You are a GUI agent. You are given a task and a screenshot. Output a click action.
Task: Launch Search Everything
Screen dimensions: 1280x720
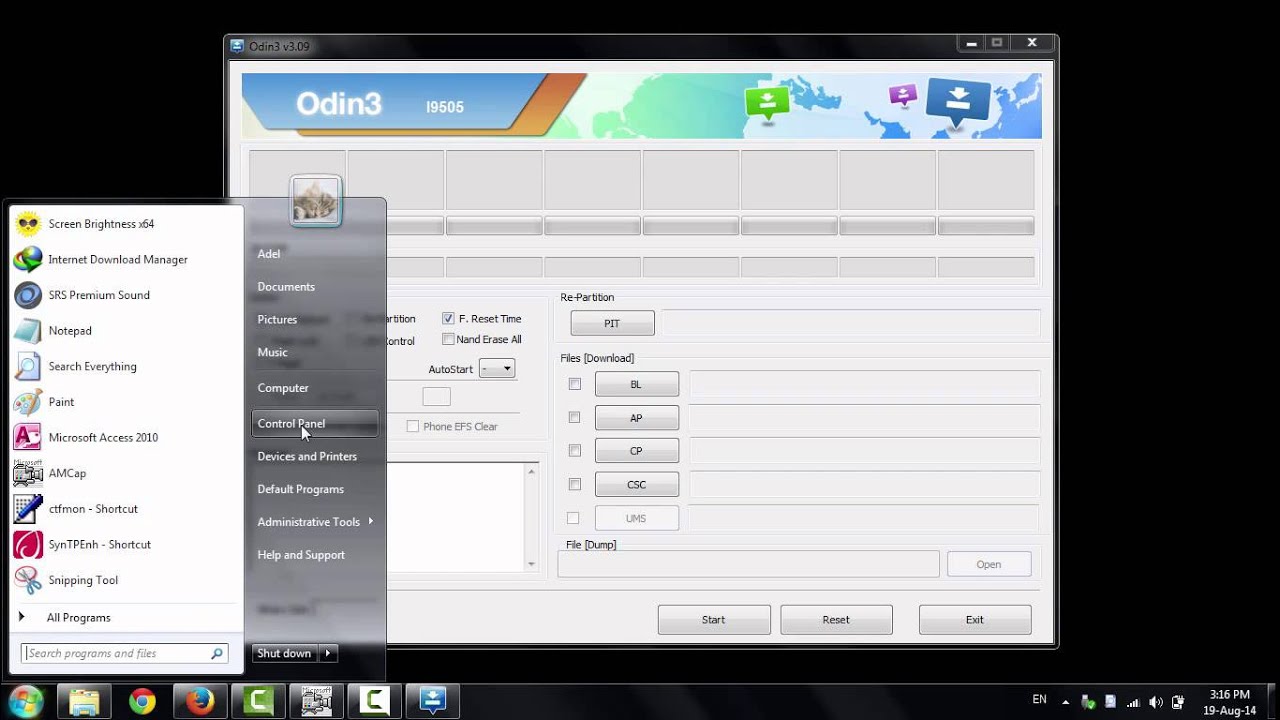[126, 367]
